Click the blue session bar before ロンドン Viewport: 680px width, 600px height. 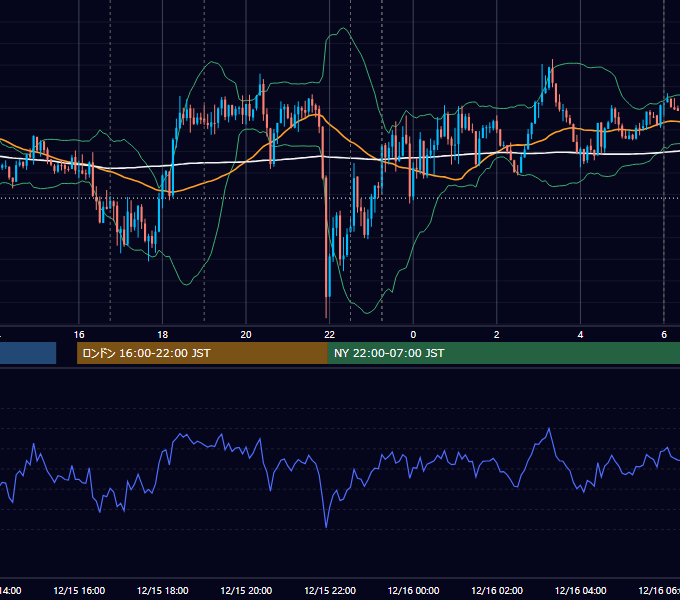[x=28, y=353]
